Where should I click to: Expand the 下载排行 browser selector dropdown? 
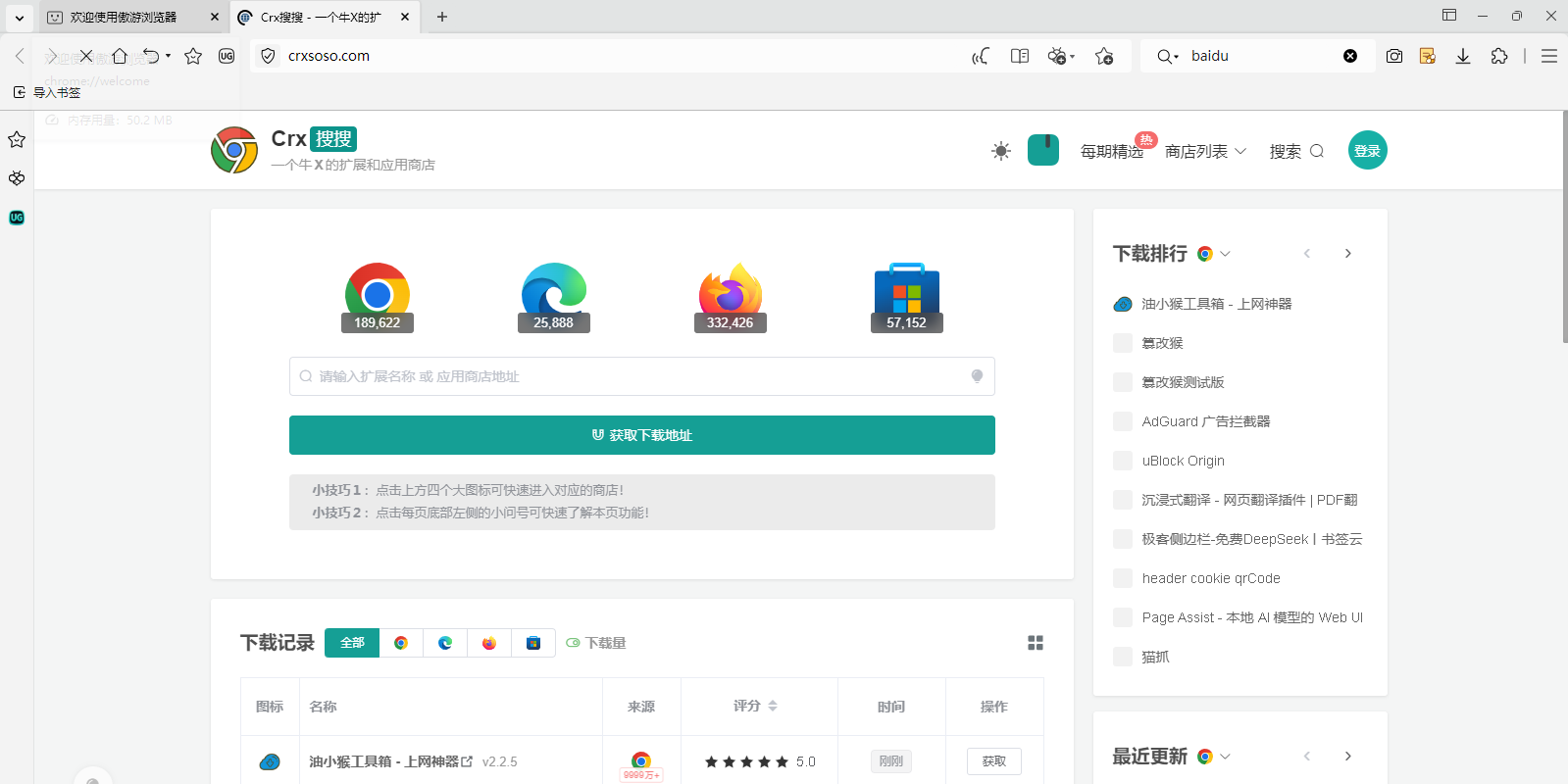[x=1214, y=254]
